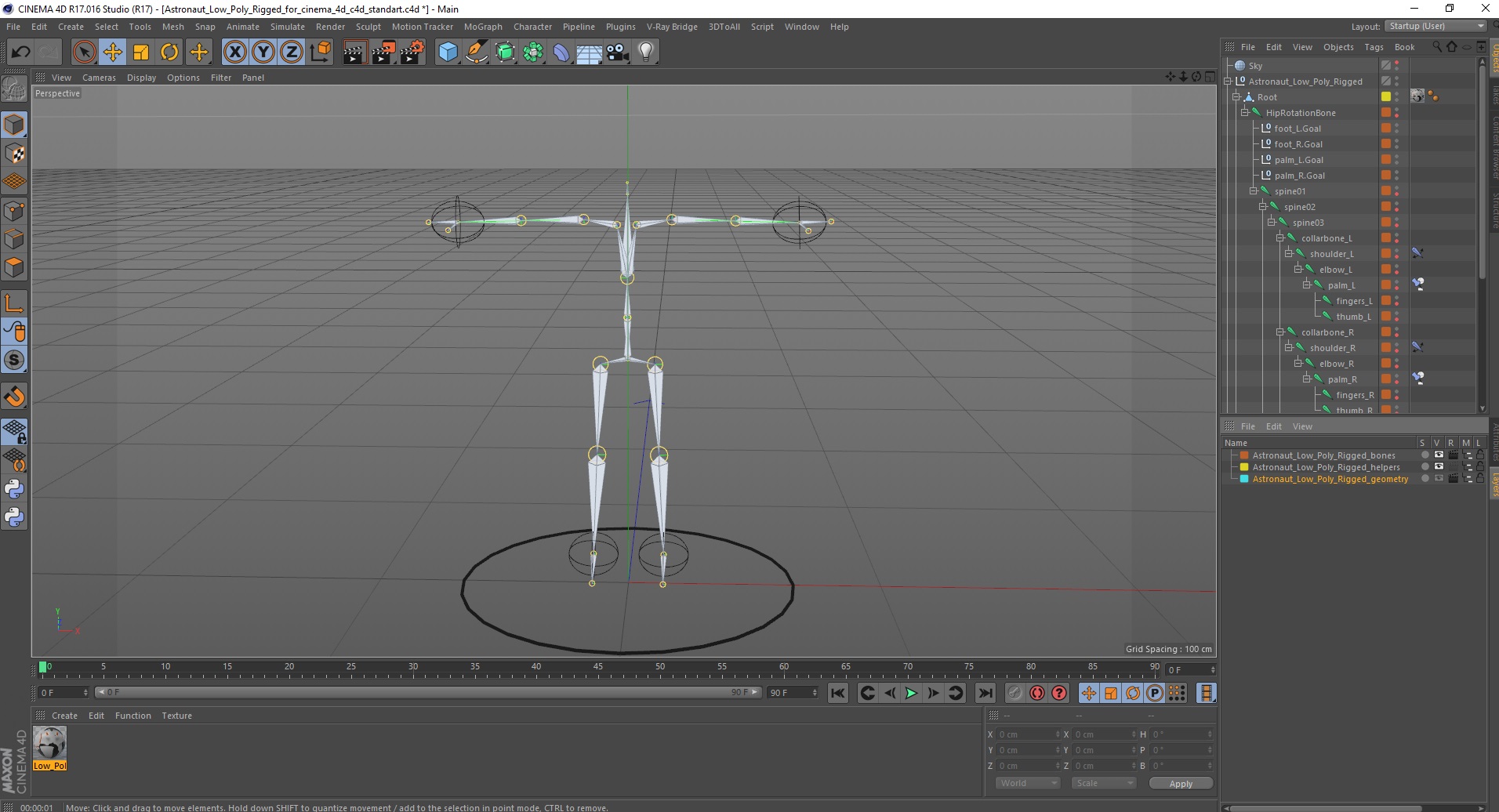Image resolution: width=1499 pixels, height=812 pixels.
Task: Toggle Y axis lock
Action: click(x=263, y=53)
